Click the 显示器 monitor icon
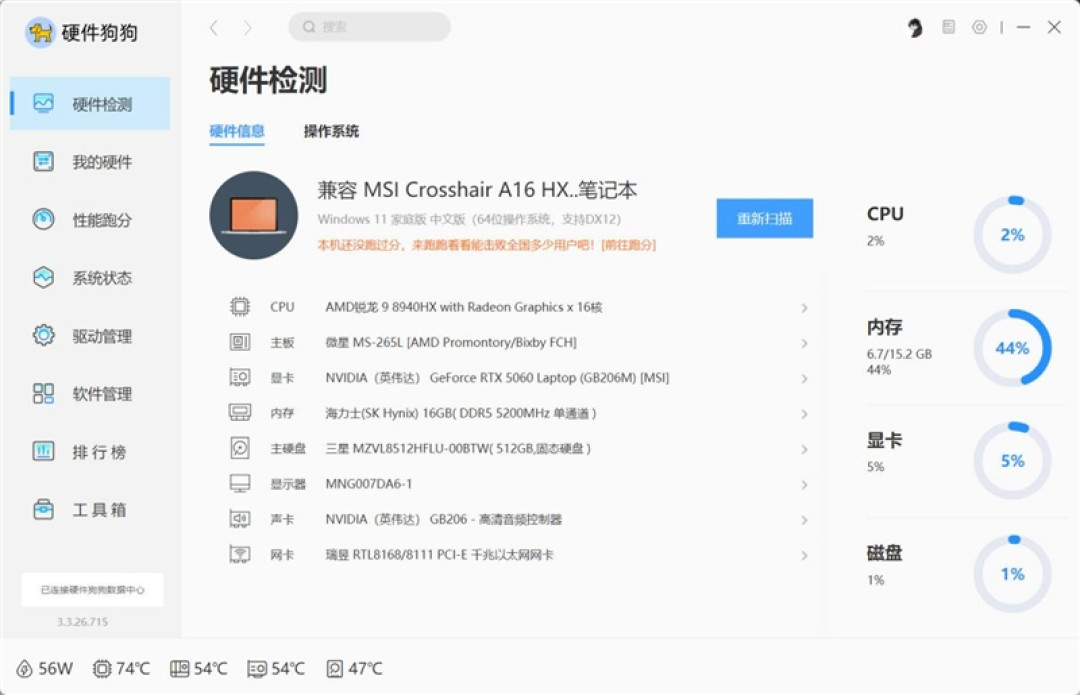1080x695 pixels. click(240, 483)
